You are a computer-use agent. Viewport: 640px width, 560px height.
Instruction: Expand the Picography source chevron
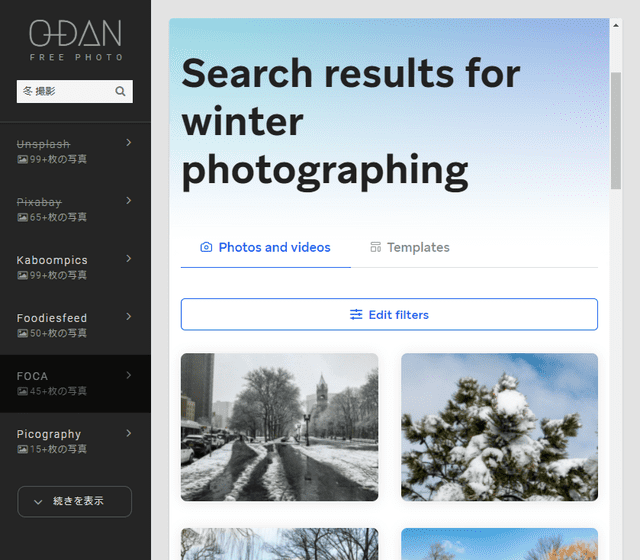click(x=129, y=433)
